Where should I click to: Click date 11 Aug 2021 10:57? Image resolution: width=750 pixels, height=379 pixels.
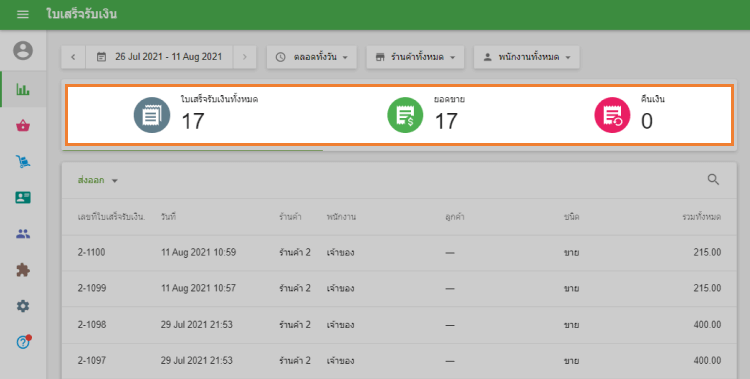pyautogui.click(x=198, y=289)
